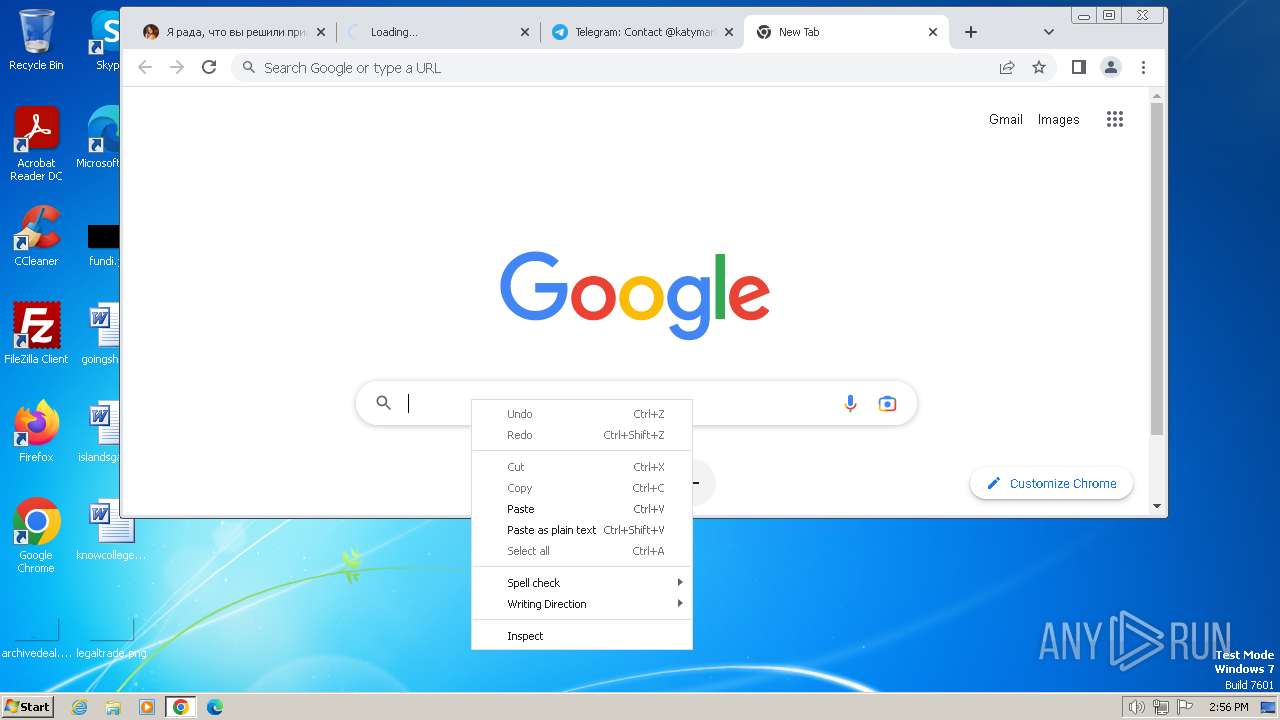Open the Chrome side panel
The width and height of the screenshot is (1280, 720).
1078,67
